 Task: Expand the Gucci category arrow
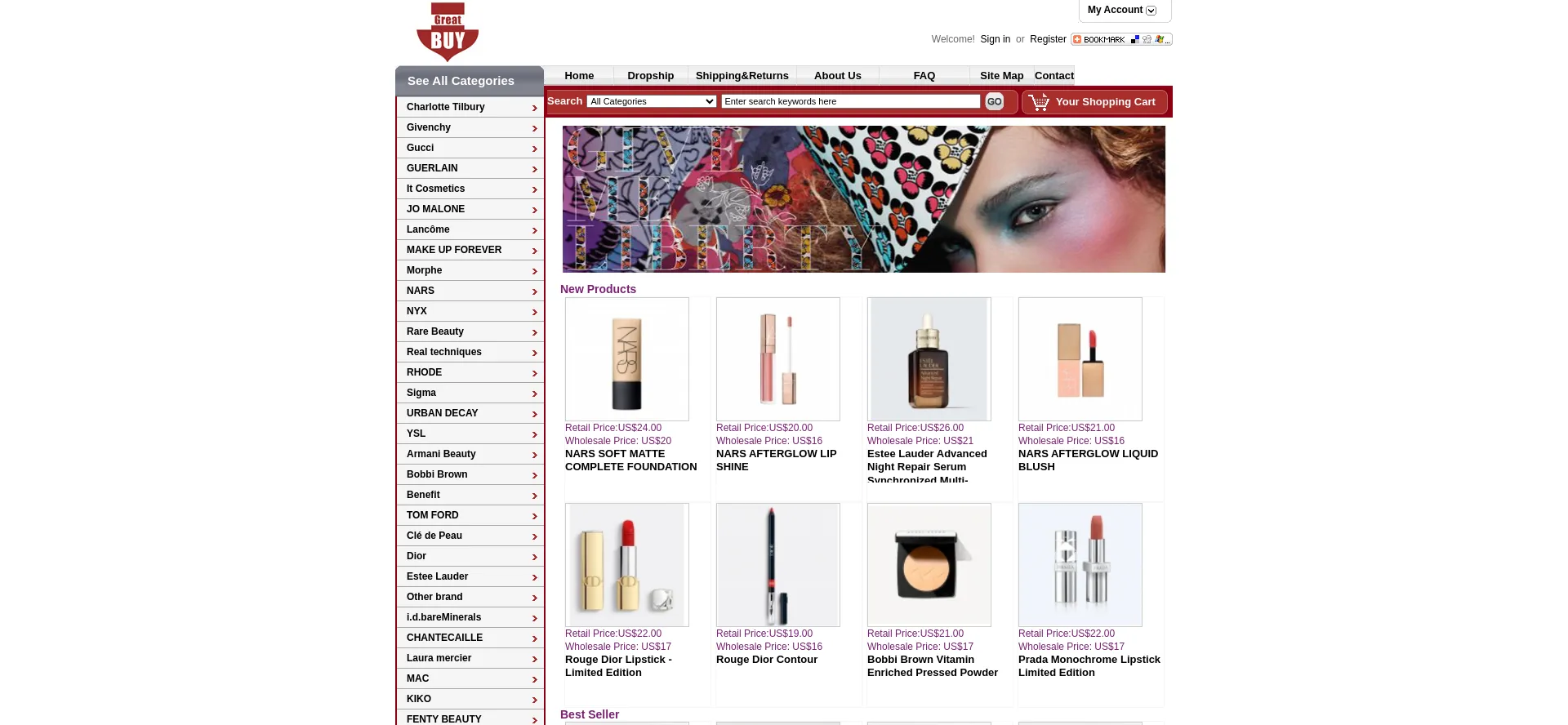[535, 149]
